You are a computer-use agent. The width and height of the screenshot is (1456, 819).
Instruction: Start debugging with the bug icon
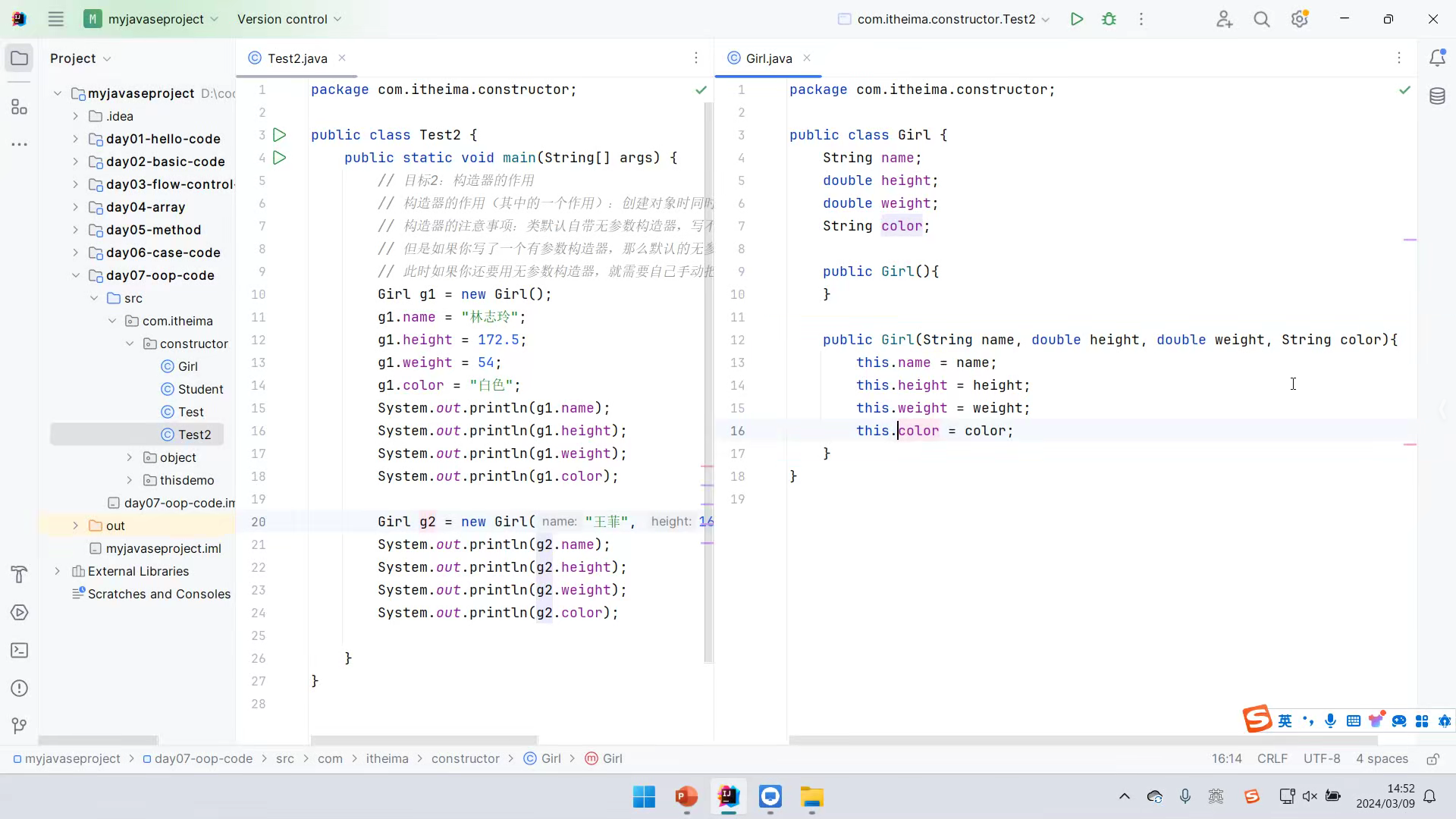click(1109, 19)
